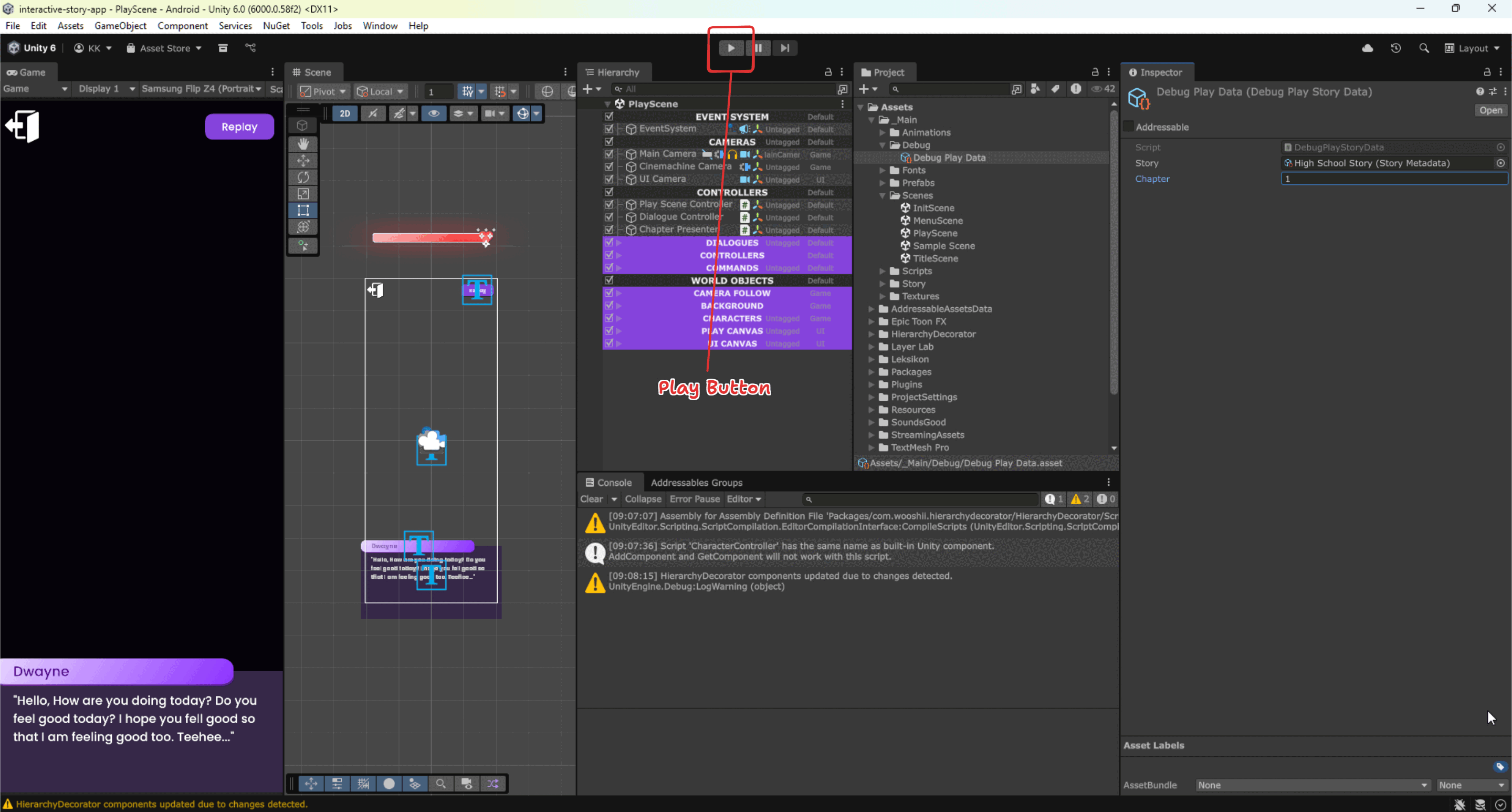This screenshot has height=812, width=1512.
Task: Open the GameObject menu
Action: [x=120, y=26]
